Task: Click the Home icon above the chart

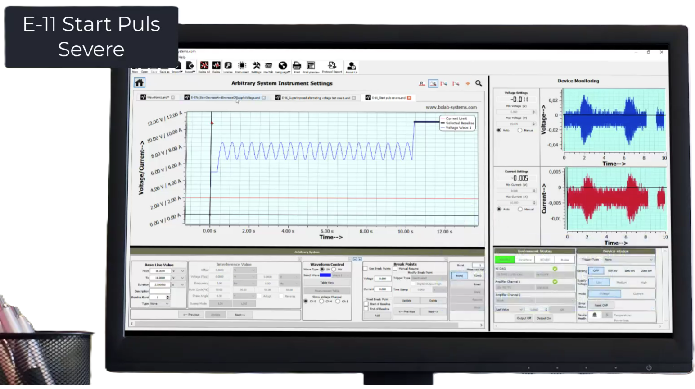Action: click(139, 83)
